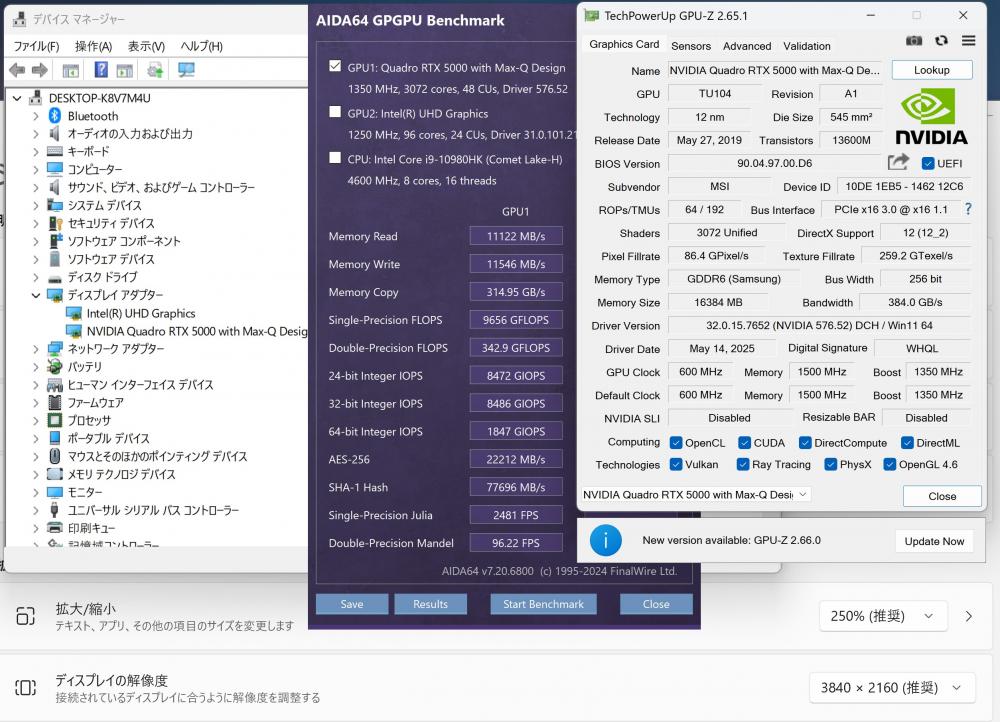Click the Update Now button
The image size is (1000, 722).
[x=934, y=541]
